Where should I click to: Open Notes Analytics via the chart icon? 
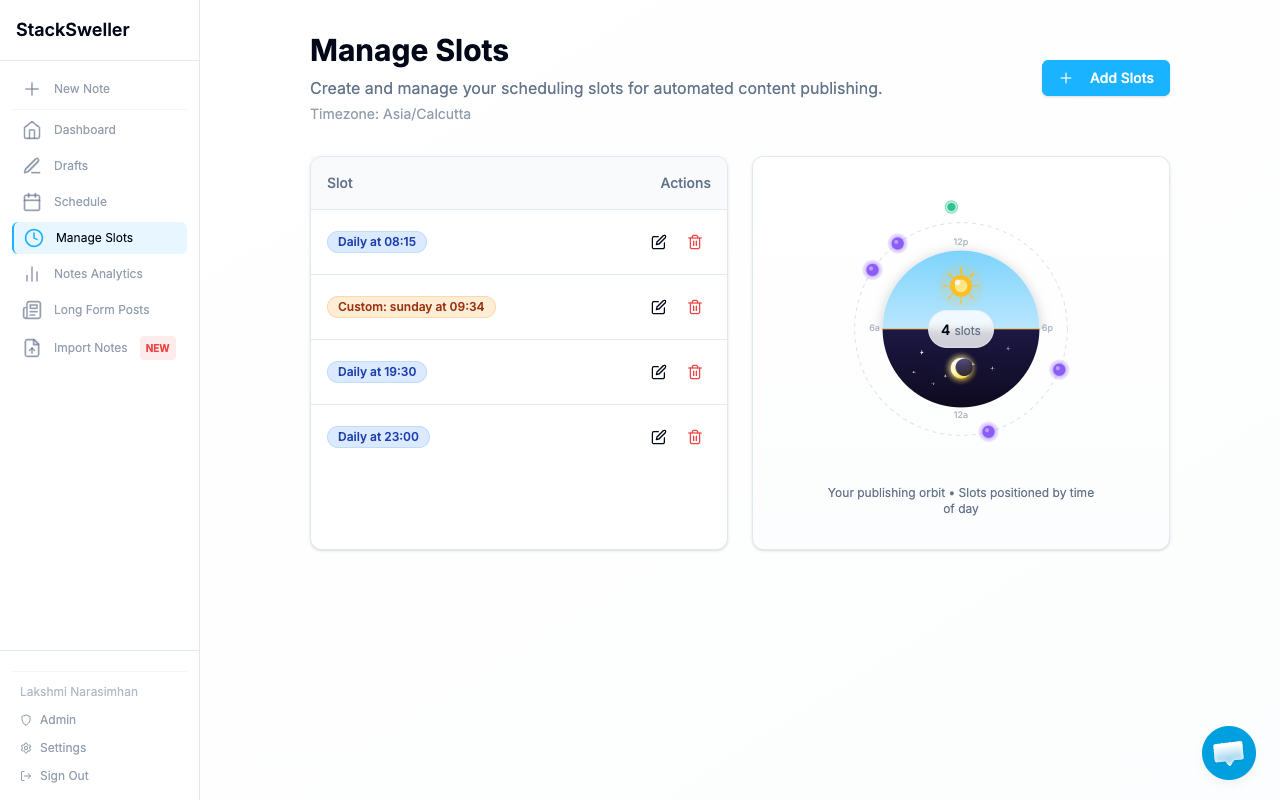(31, 273)
